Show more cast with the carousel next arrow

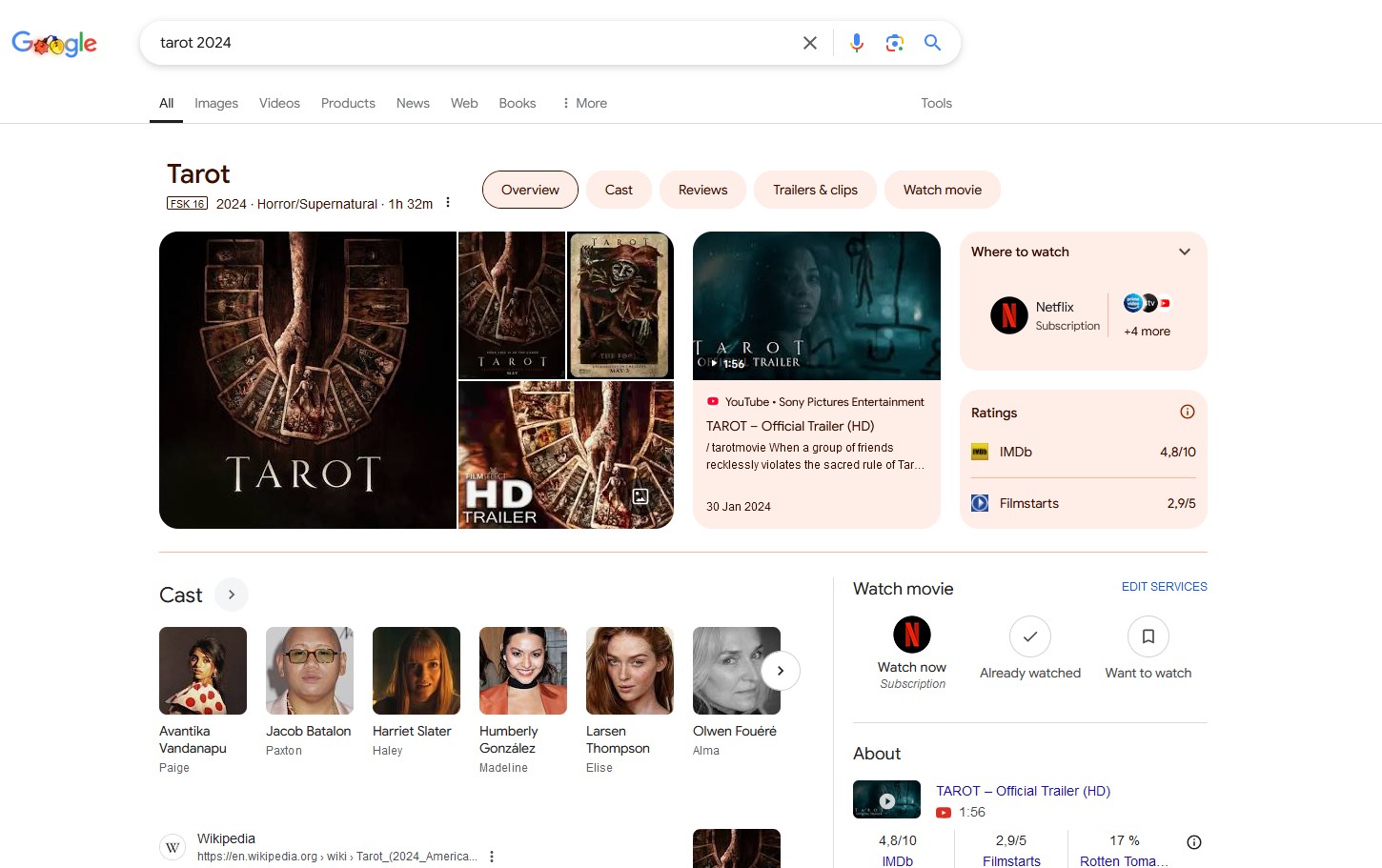point(781,671)
